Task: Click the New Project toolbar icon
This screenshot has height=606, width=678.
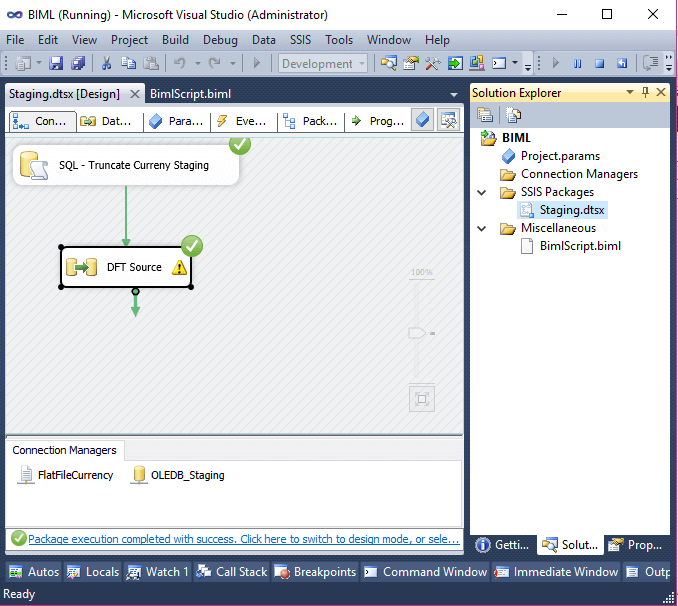Action: (22, 64)
